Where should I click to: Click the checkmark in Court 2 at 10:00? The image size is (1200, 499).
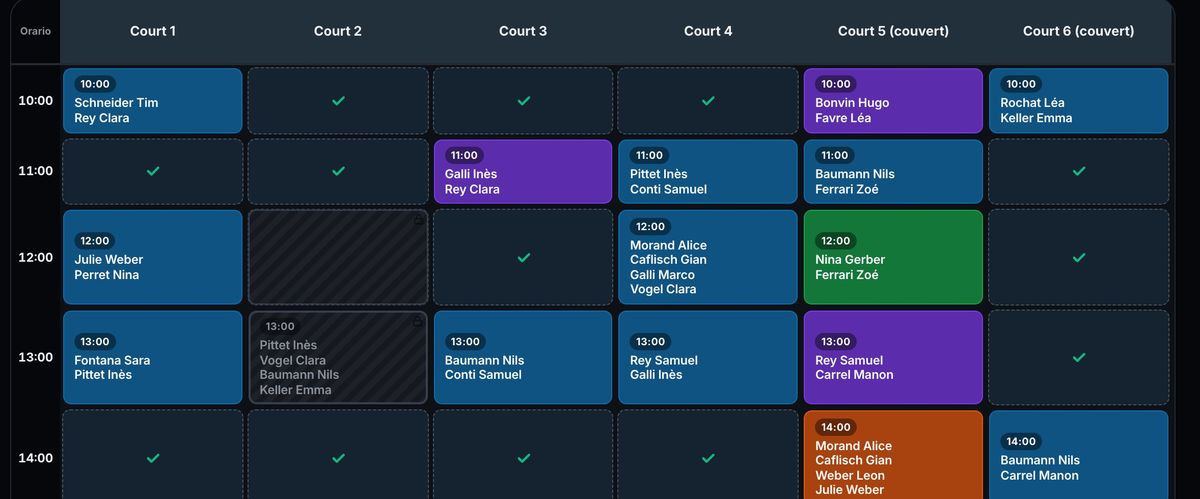click(x=338, y=101)
